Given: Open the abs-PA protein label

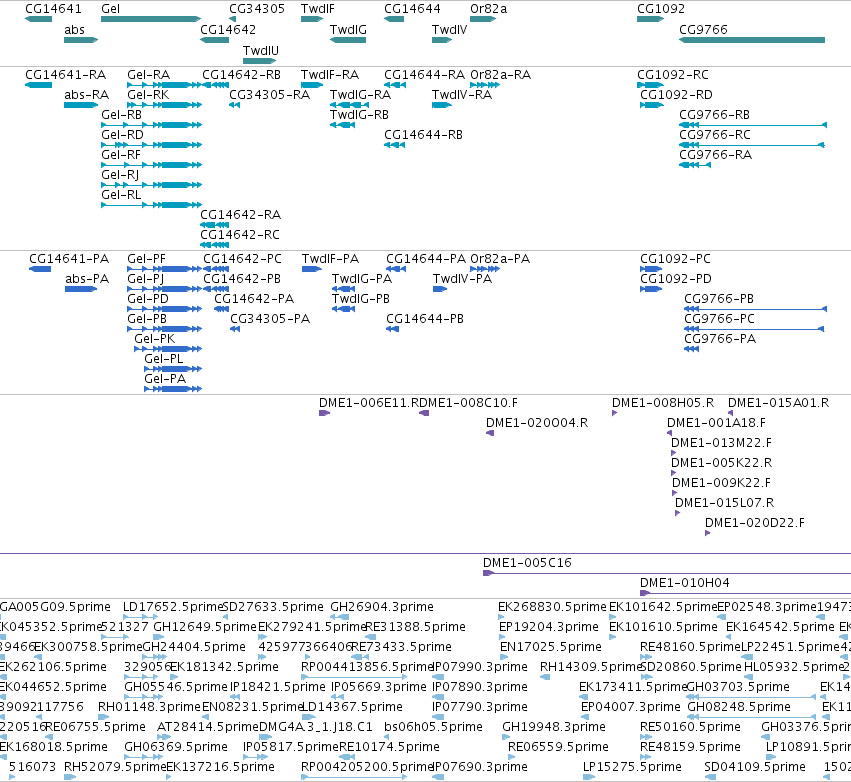Looking at the screenshot, I should pos(87,278).
